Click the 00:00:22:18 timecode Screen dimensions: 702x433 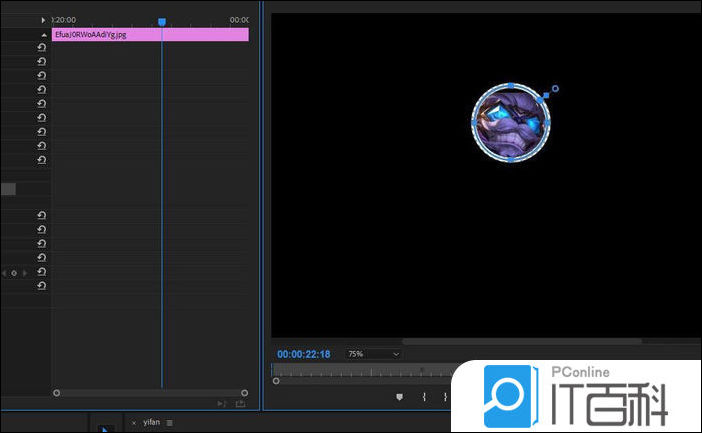pyautogui.click(x=303, y=354)
